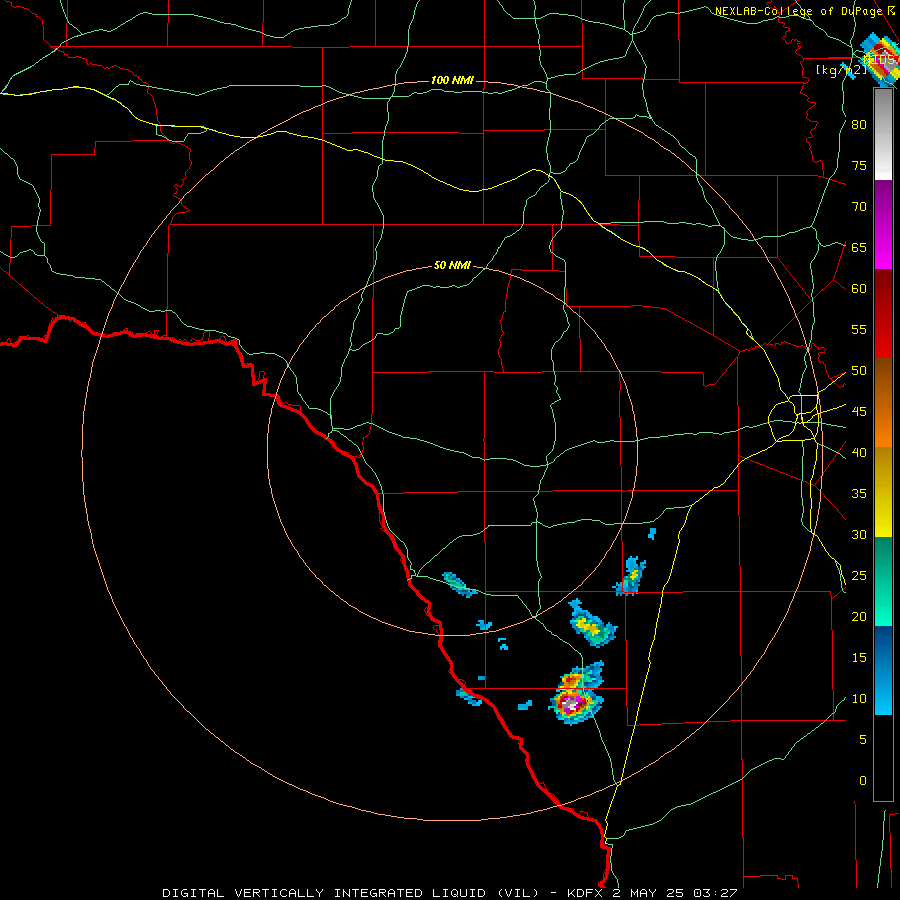Click the 80 value on the VIL scale
Image resolution: width=900 pixels, height=900 pixels.
click(x=859, y=125)
